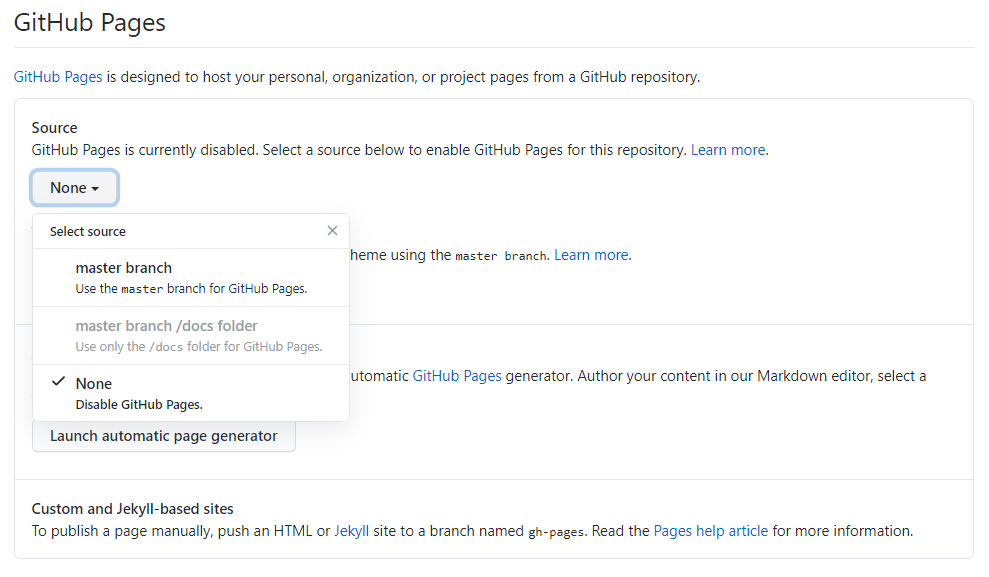The width and height of the screenshot is (989, 577).
Task: Close the Select source popup
Action: pos(332,231)
